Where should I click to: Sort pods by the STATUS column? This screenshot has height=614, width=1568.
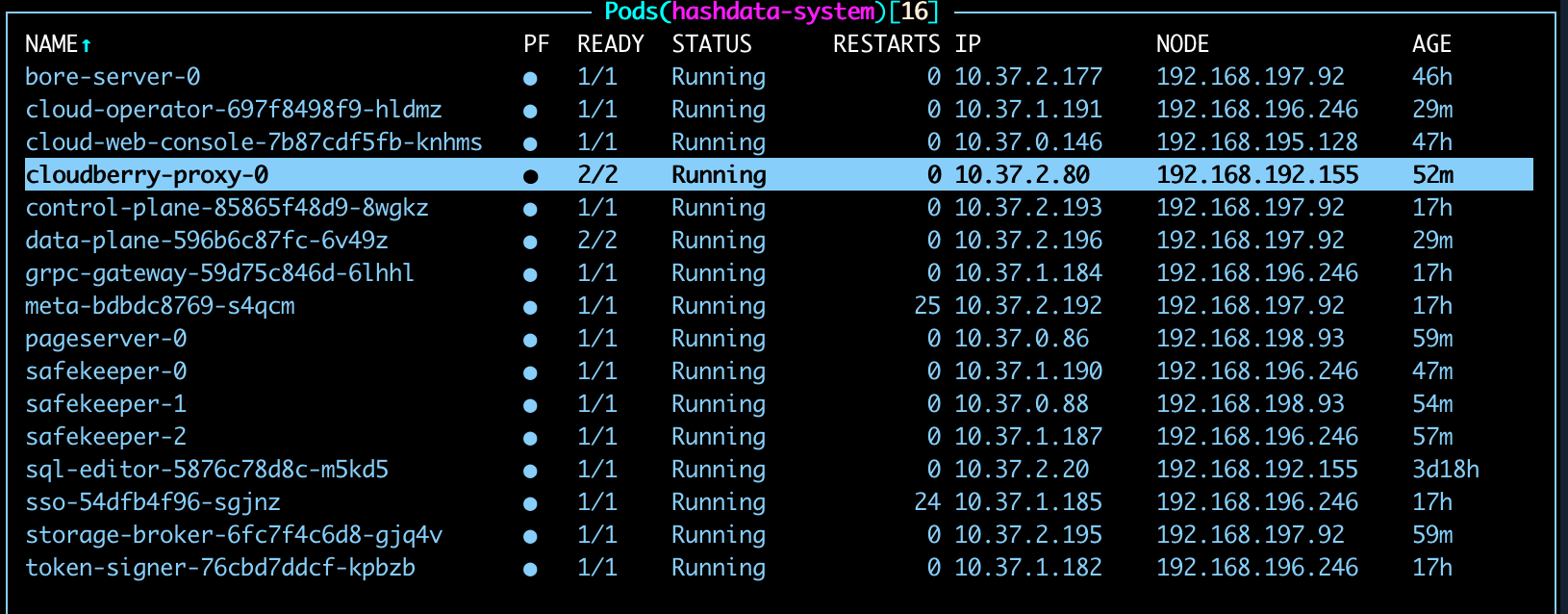pos(711,44)
